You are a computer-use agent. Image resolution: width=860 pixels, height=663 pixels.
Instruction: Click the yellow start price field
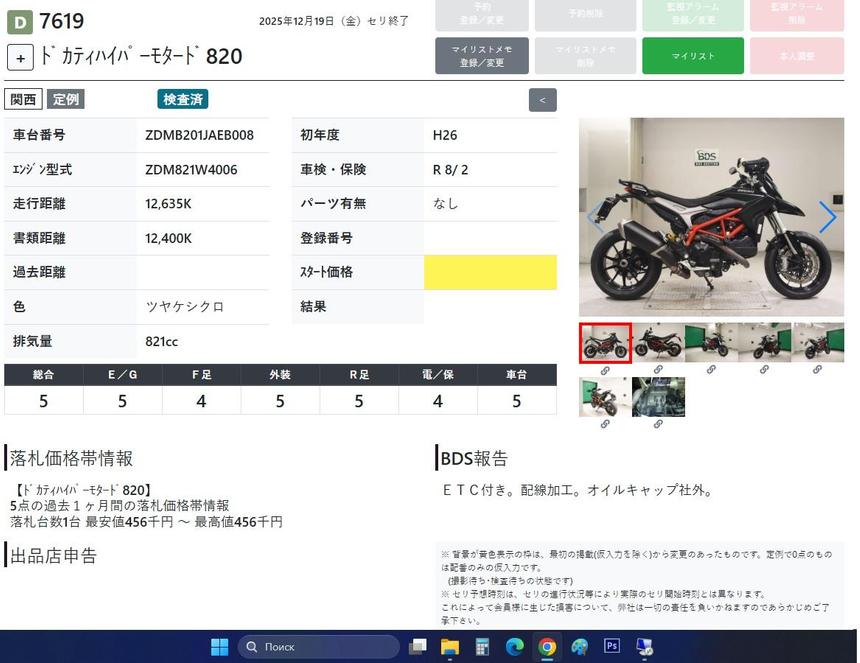(x=490, y=272)
